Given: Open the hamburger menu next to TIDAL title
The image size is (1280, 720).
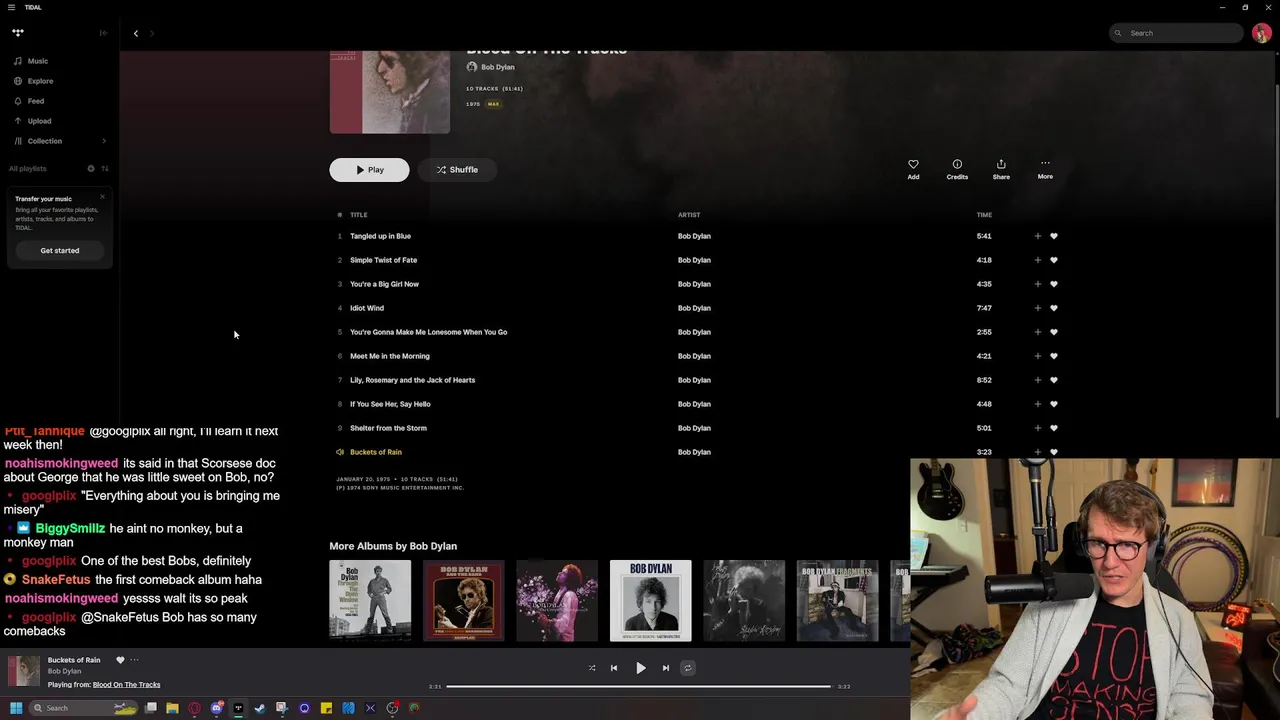Looking at the screenshot, I should (x=11, y=7).
